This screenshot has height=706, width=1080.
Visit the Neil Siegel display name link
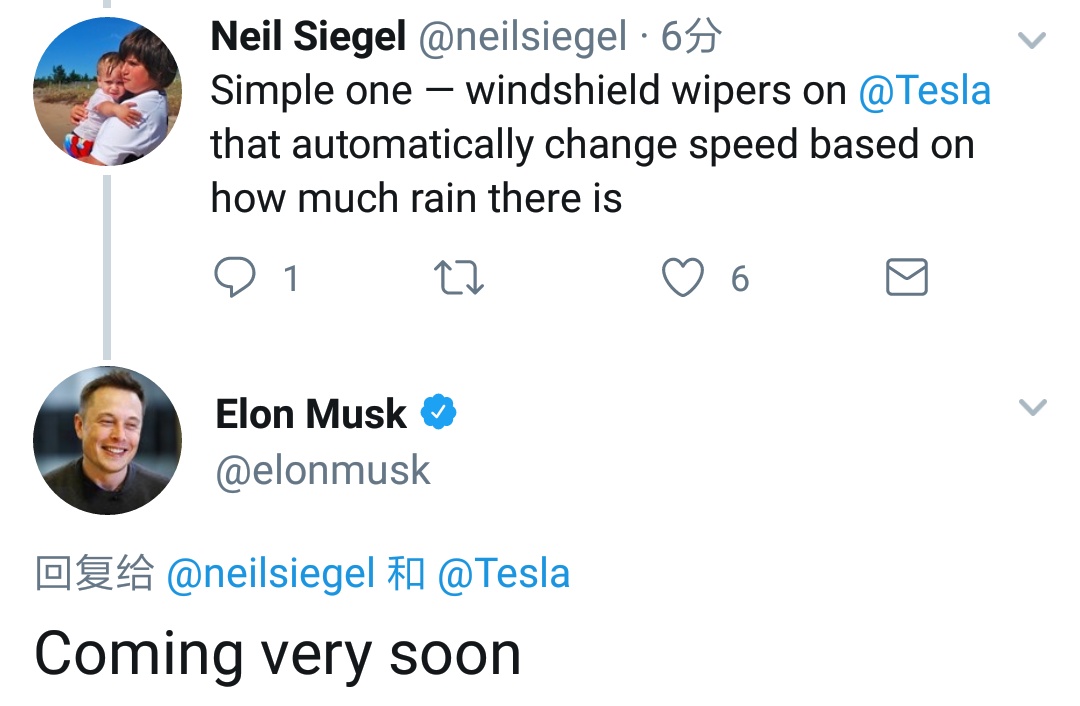coord(308,37)
